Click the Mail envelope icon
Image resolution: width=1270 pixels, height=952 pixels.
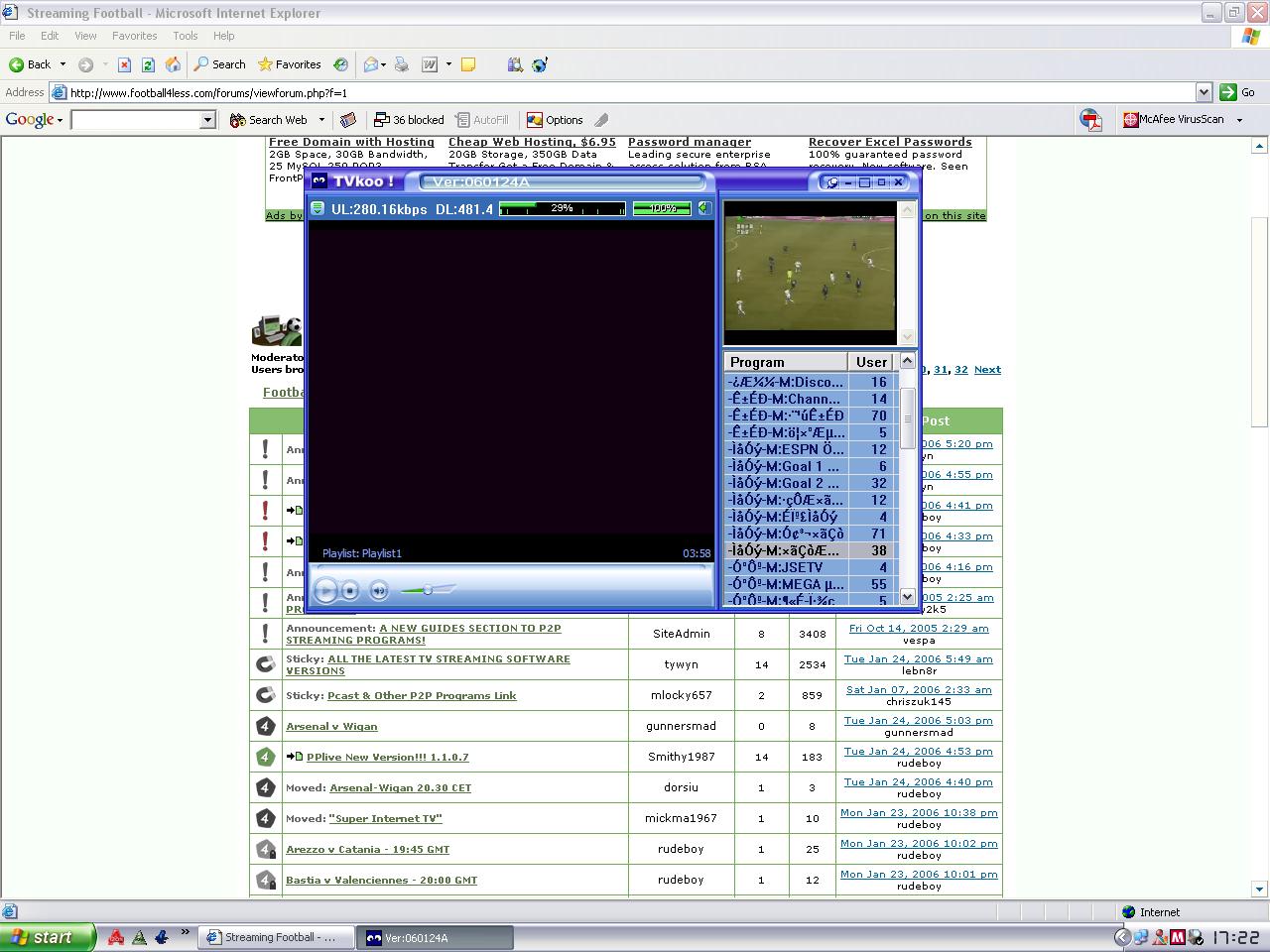(x=371, y=64)
